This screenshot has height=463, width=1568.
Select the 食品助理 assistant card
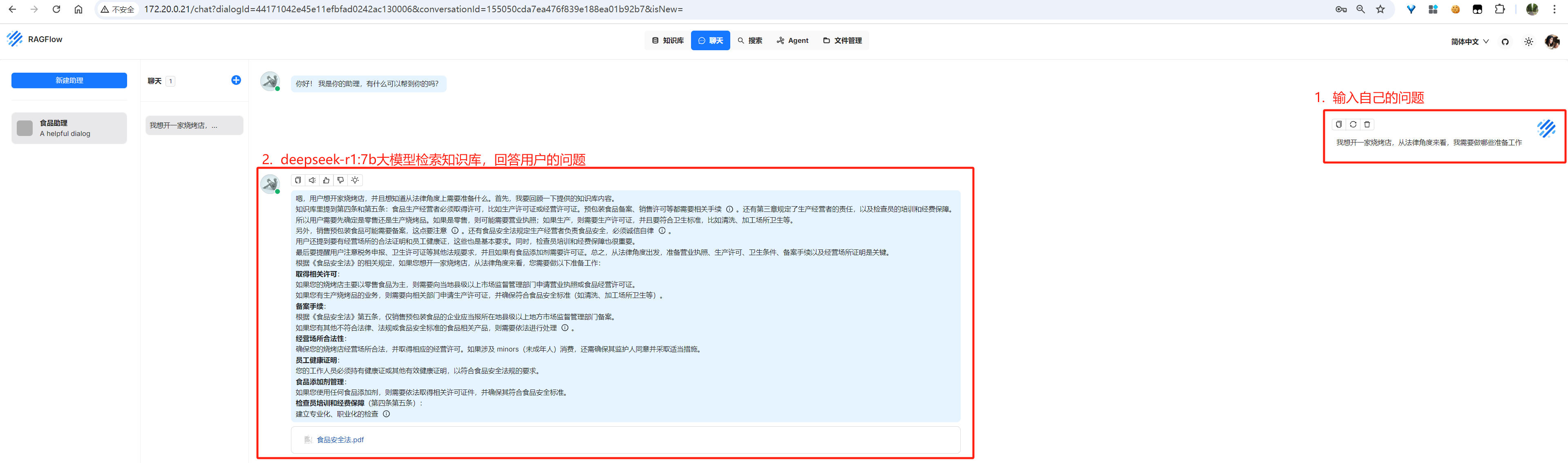(x=69, y=128)
